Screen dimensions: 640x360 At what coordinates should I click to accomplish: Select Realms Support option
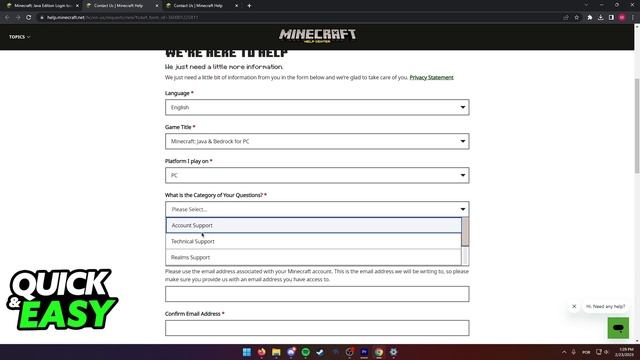(313, 257)
